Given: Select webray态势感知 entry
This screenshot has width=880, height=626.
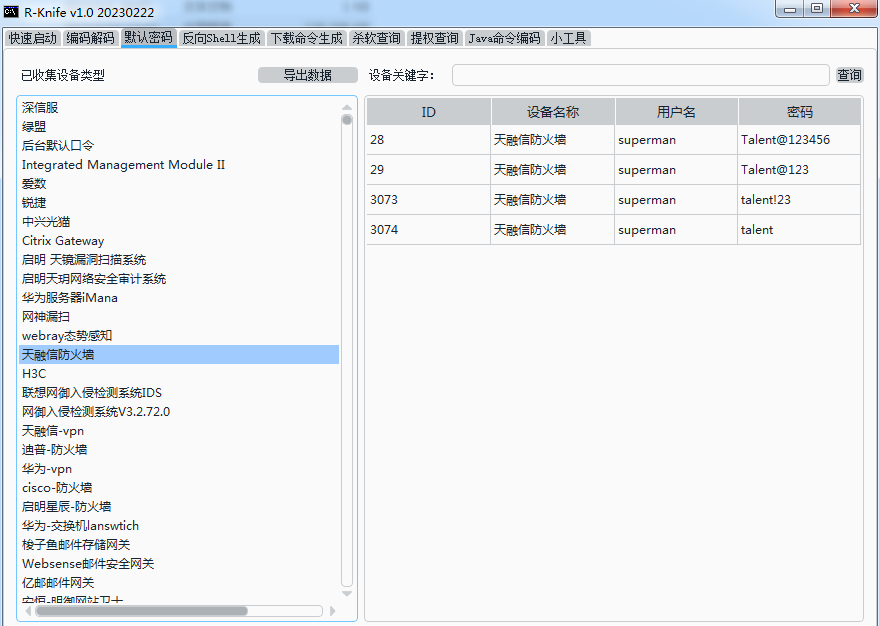Looking at the screenshot, I should point(178,336).
